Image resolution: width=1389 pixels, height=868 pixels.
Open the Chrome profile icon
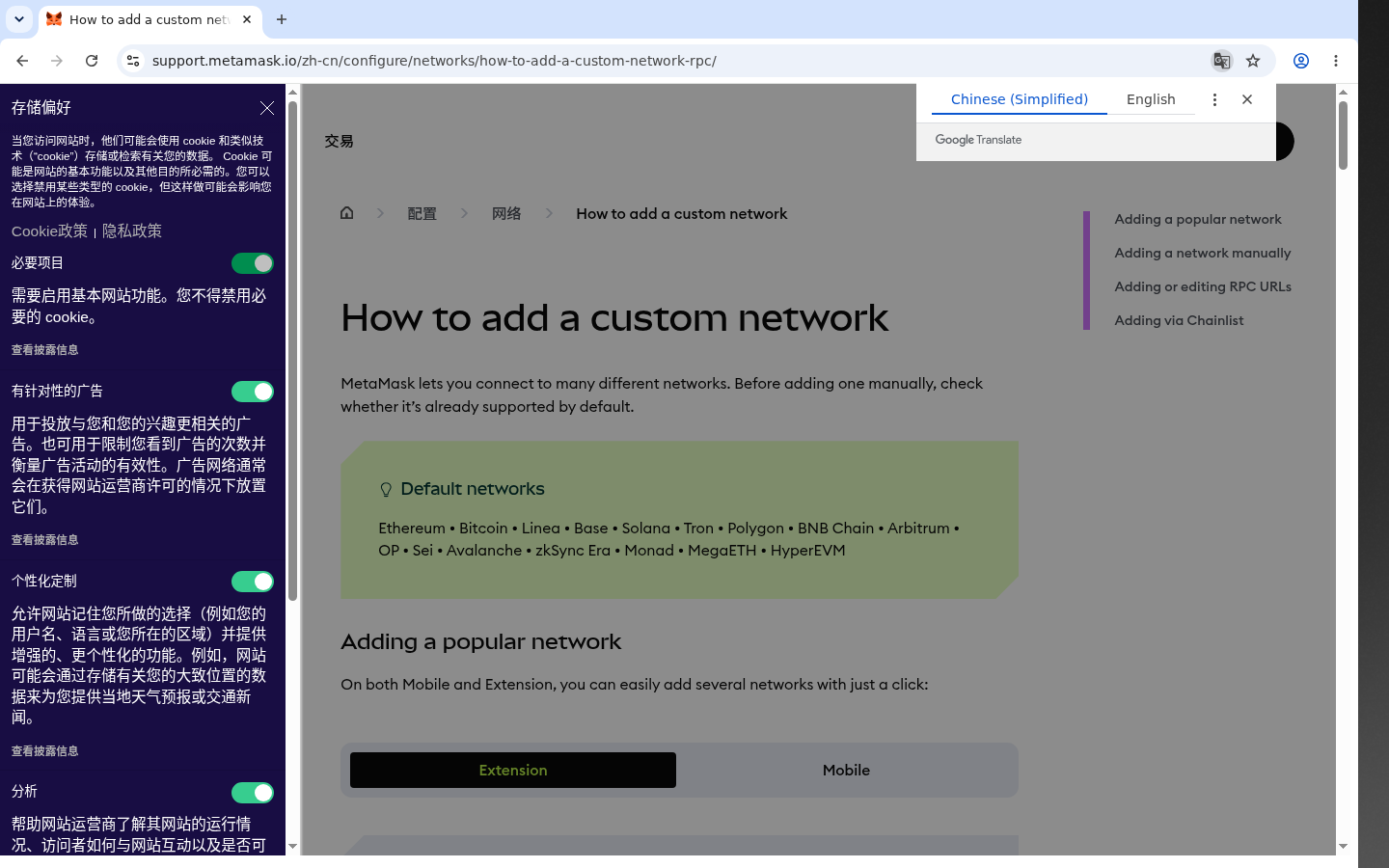pyautogui.click(x=1301, y=61)
